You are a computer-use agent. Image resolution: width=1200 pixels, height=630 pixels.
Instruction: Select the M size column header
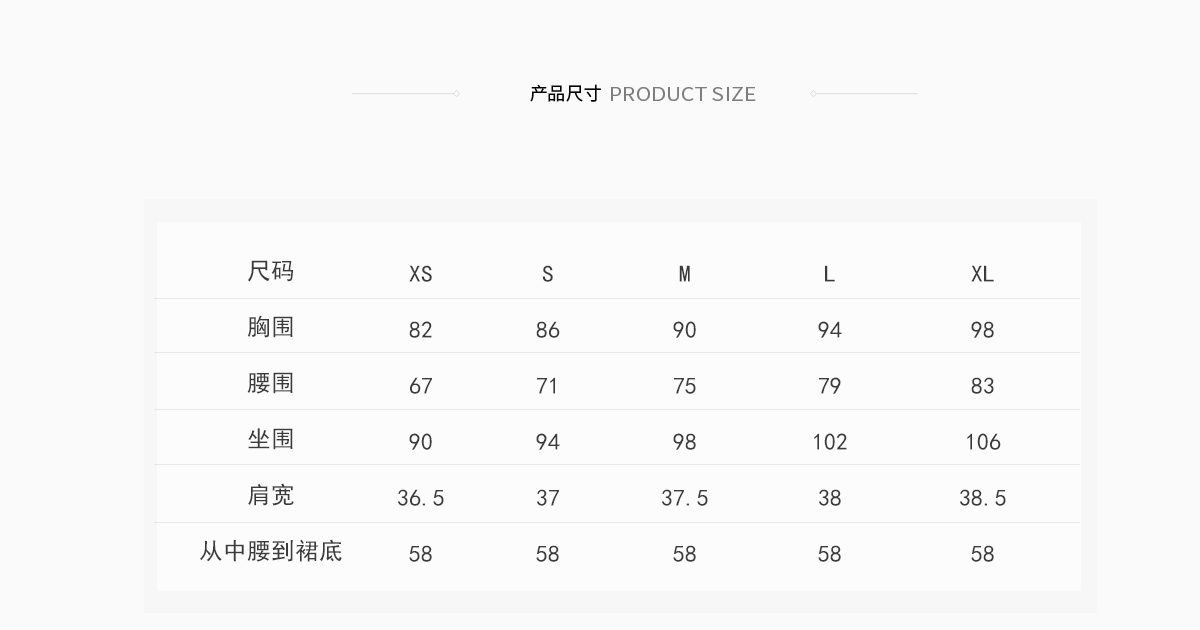point(684,274)
